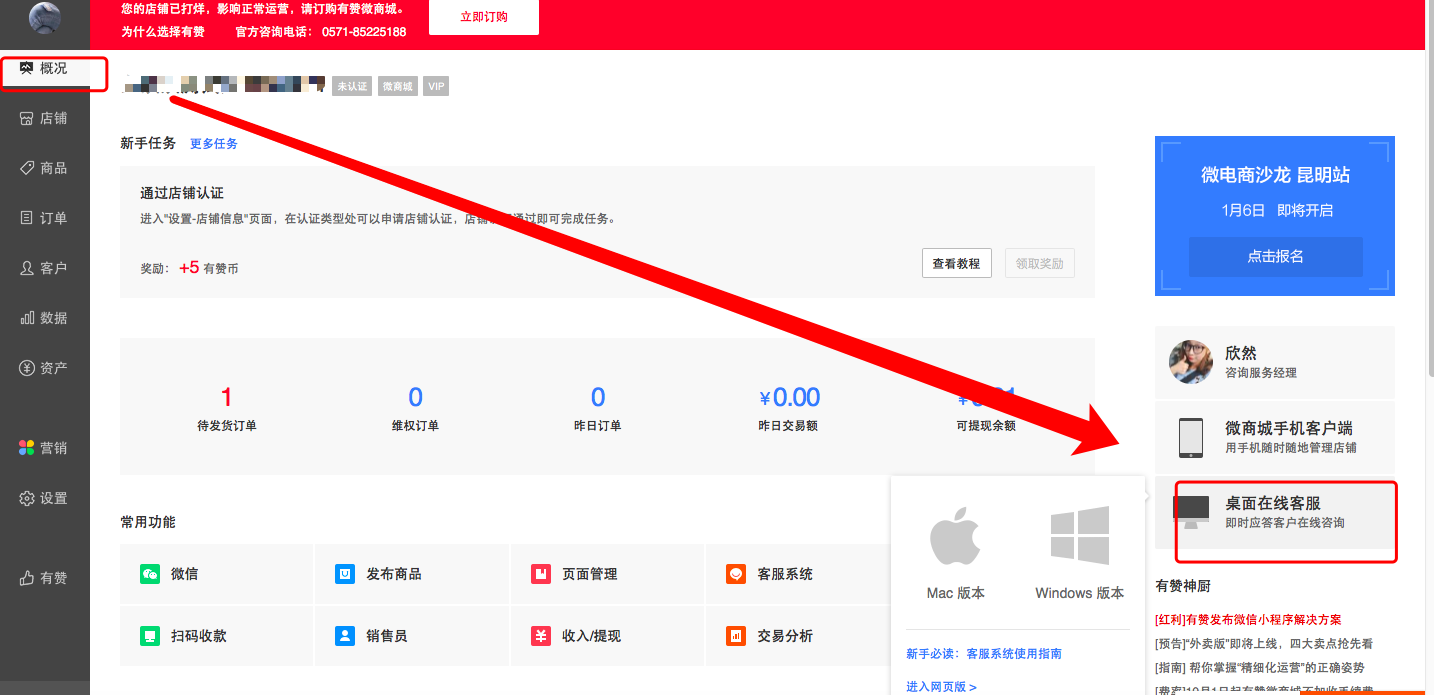
Task: Click the 收入/提现 yen icon
Action: pos(541,636)
